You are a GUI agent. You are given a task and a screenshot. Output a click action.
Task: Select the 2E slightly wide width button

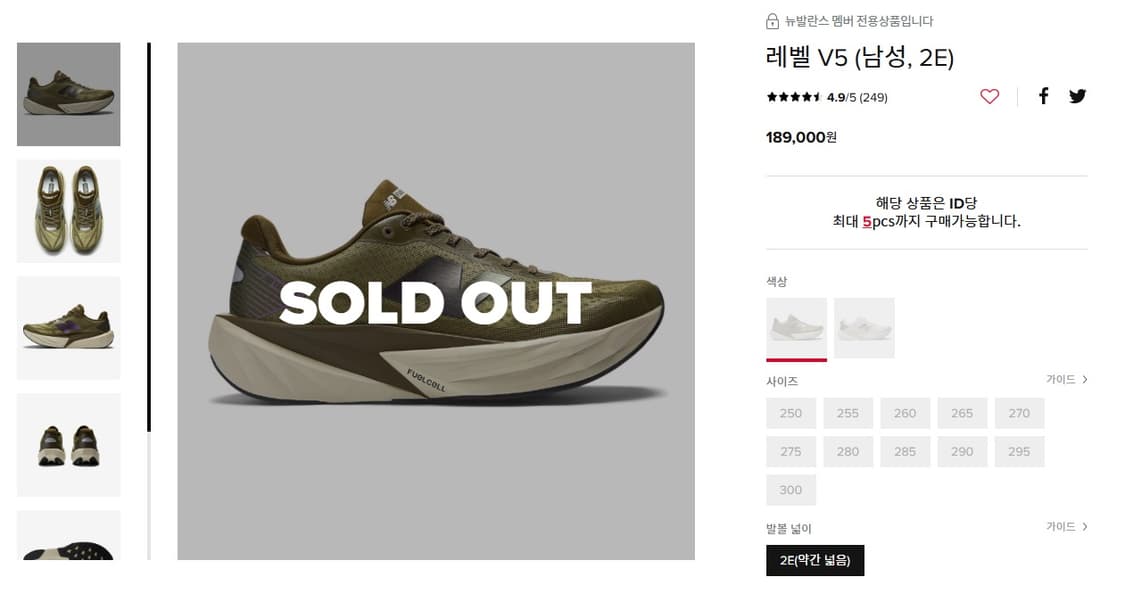(x=815, y=561)
